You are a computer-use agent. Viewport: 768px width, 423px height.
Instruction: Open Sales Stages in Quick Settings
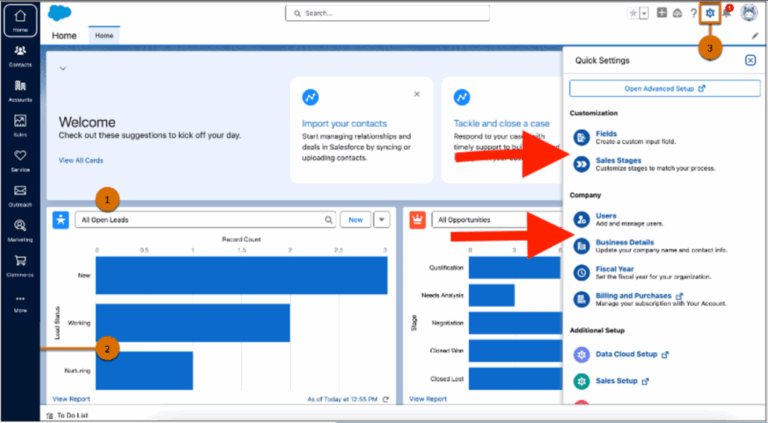618,160
